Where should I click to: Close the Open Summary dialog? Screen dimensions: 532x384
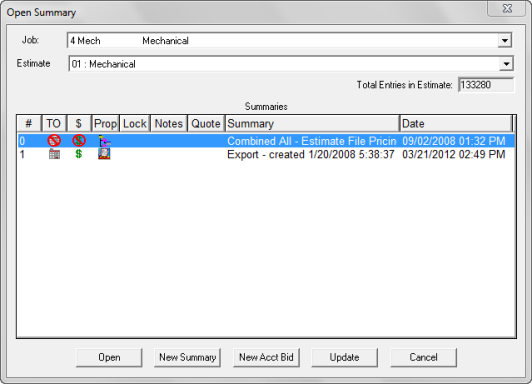(x=507, y=8)
